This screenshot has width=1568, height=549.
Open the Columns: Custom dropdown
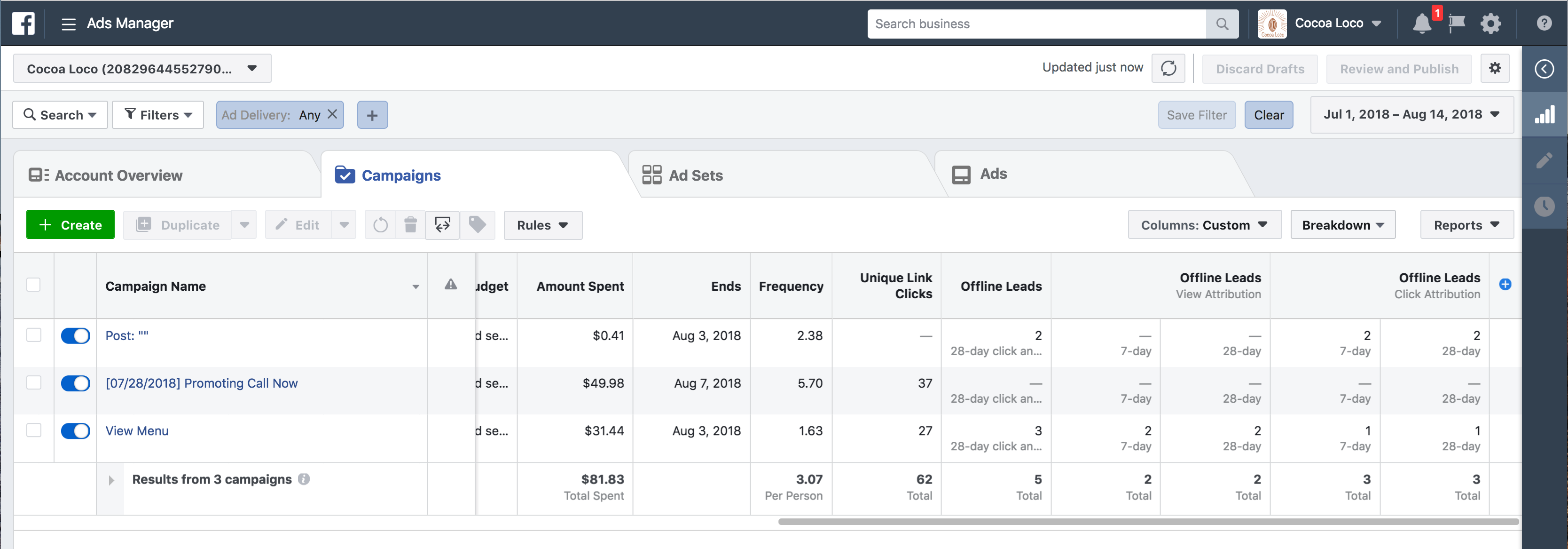click(x=1203, y=225)
